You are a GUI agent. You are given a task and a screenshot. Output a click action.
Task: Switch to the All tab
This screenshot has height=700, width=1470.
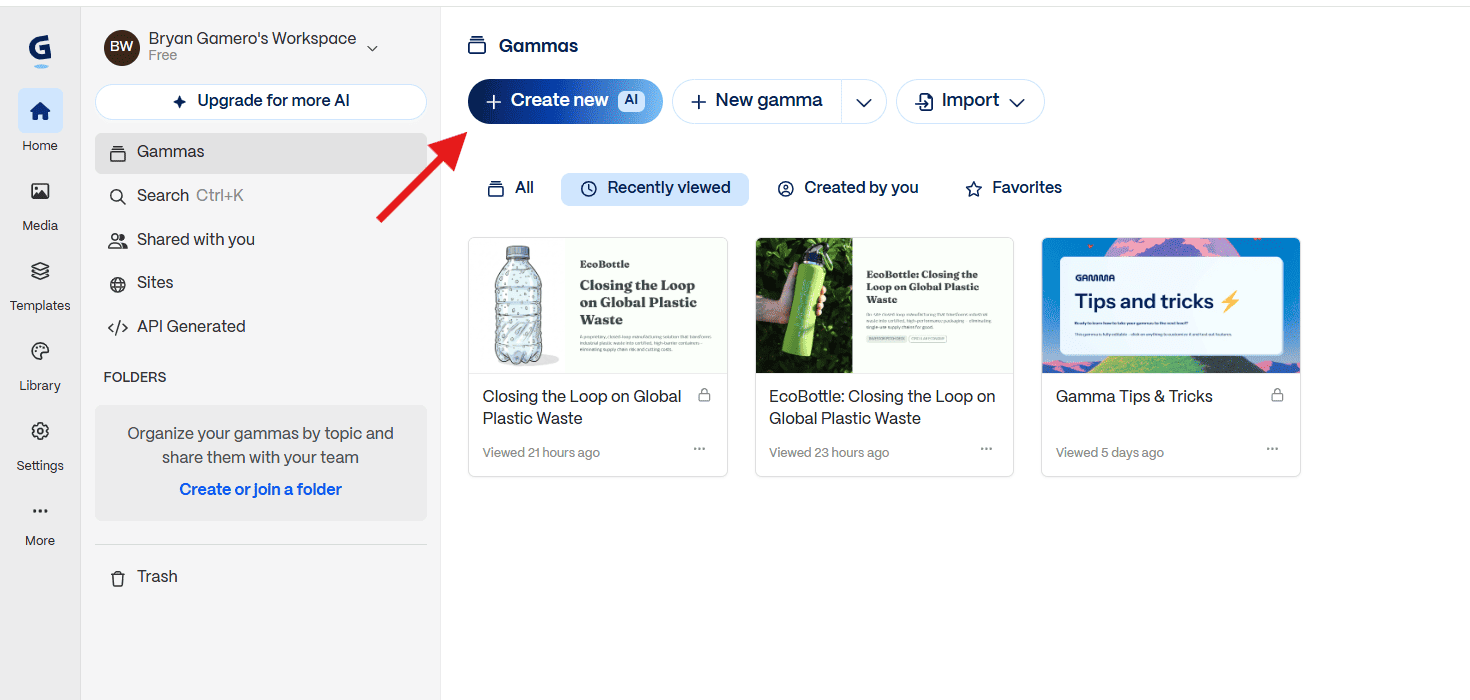[510, 188]
